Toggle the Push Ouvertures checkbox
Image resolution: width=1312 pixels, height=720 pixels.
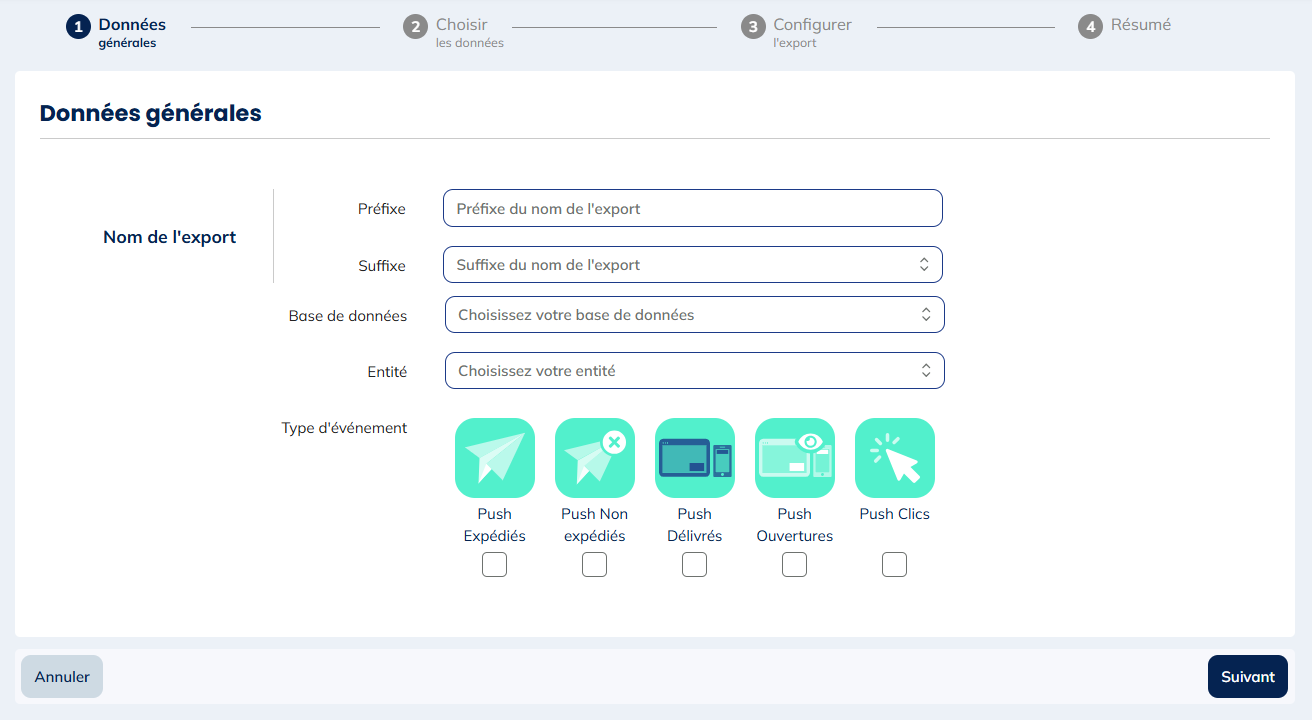click(794, 565)
